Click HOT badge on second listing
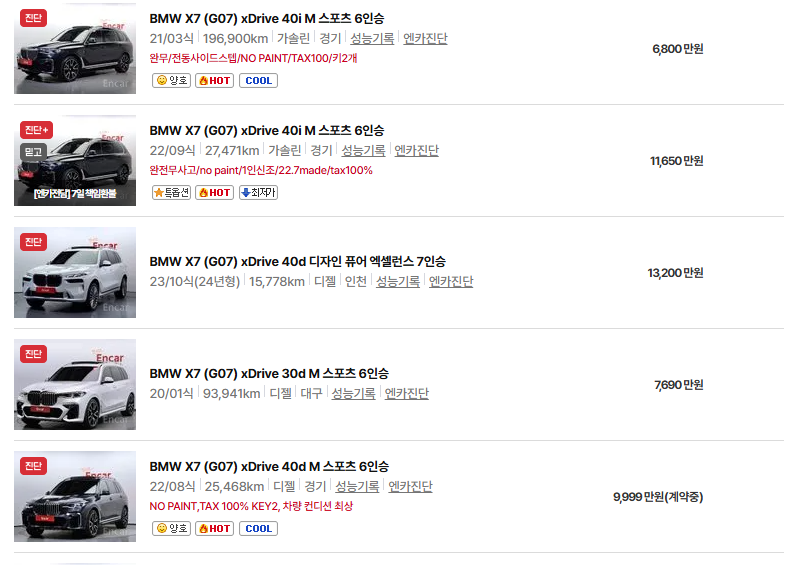 (214, 192)
